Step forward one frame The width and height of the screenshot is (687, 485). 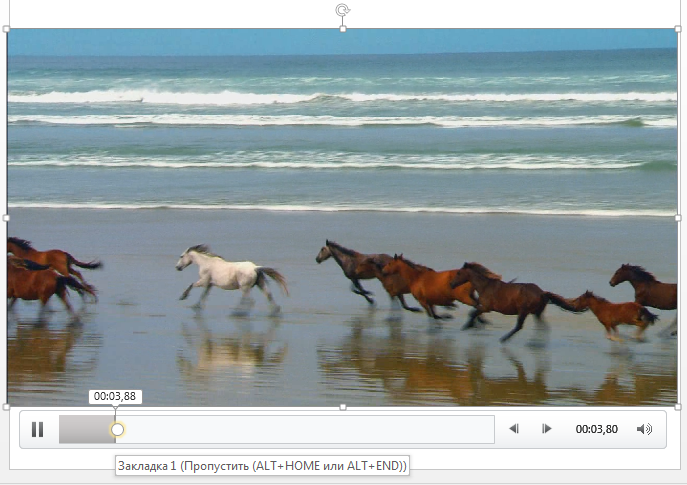pyautogui.click(x=546, y=429)
